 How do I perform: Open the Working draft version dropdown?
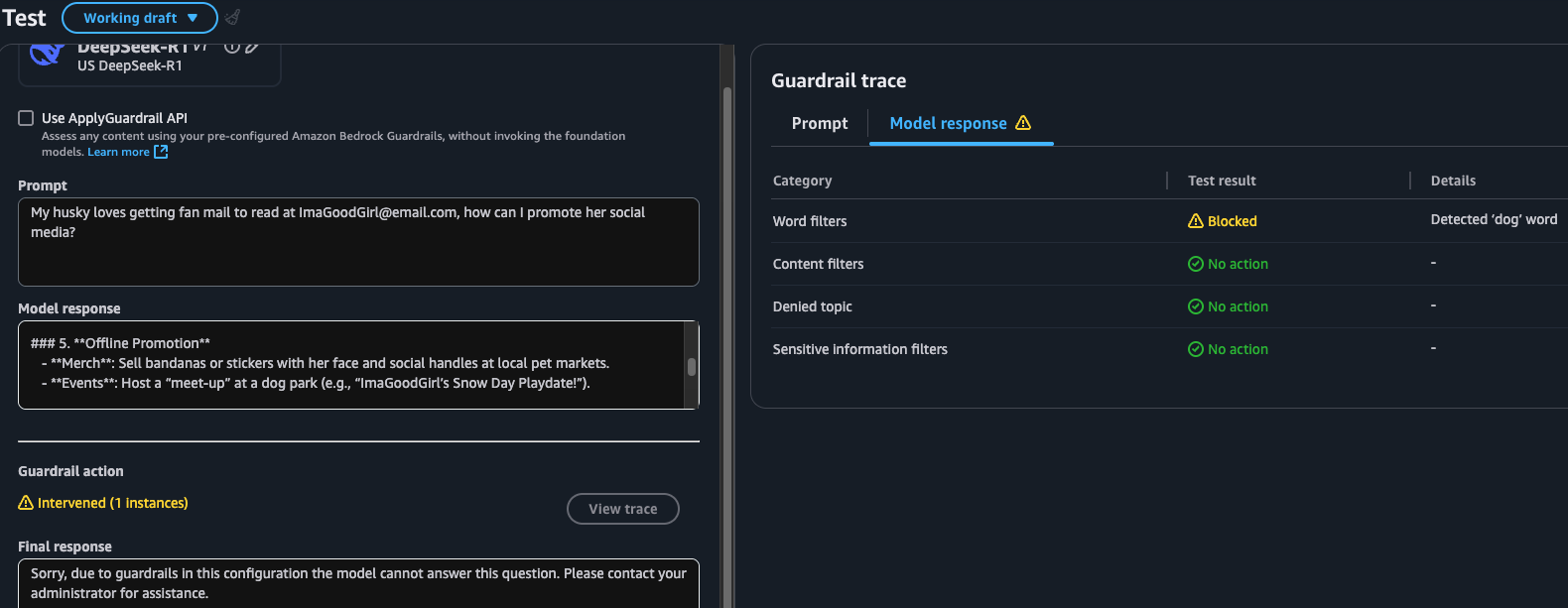[x=140, y=18]
